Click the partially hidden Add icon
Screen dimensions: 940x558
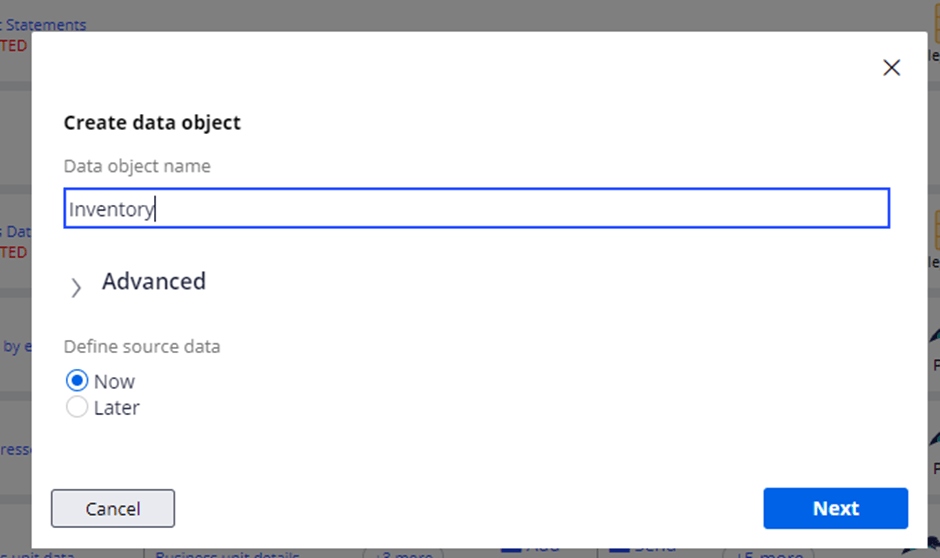[530, 550]
